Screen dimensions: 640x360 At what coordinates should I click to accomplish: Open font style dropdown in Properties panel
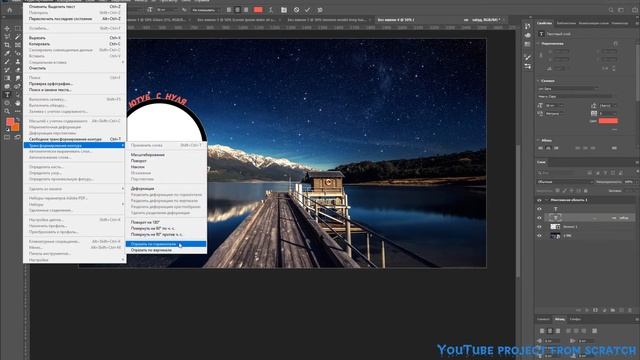pos(575,97)
